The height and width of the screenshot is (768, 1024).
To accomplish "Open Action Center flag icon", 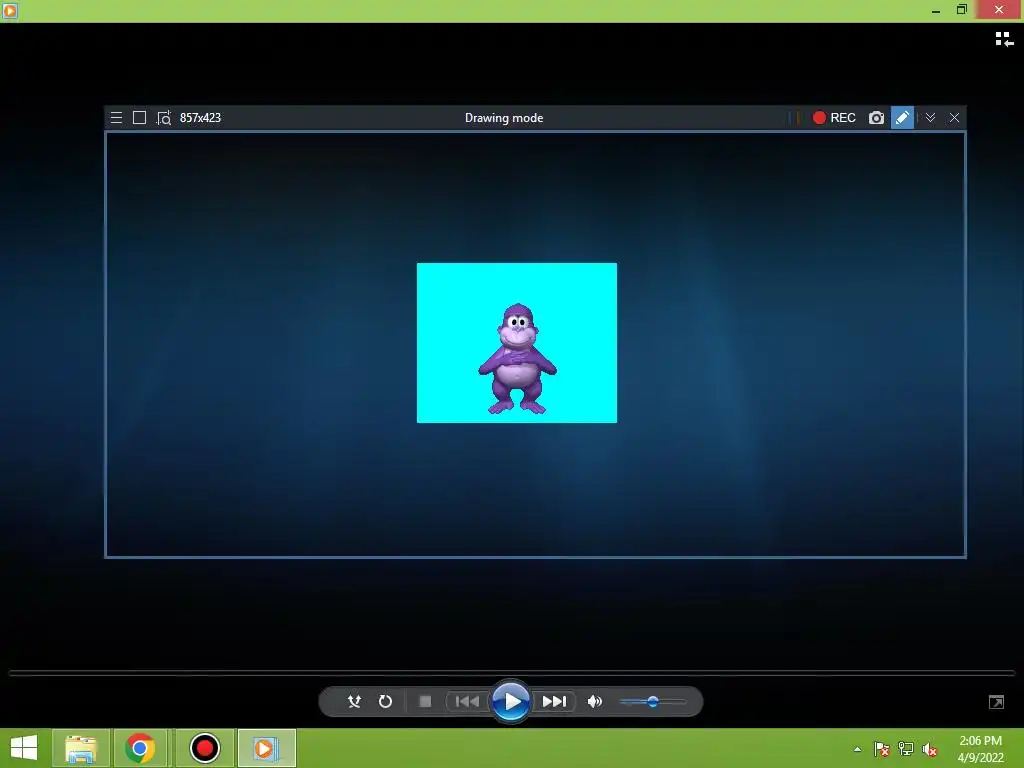I will [x=882, y=749].
